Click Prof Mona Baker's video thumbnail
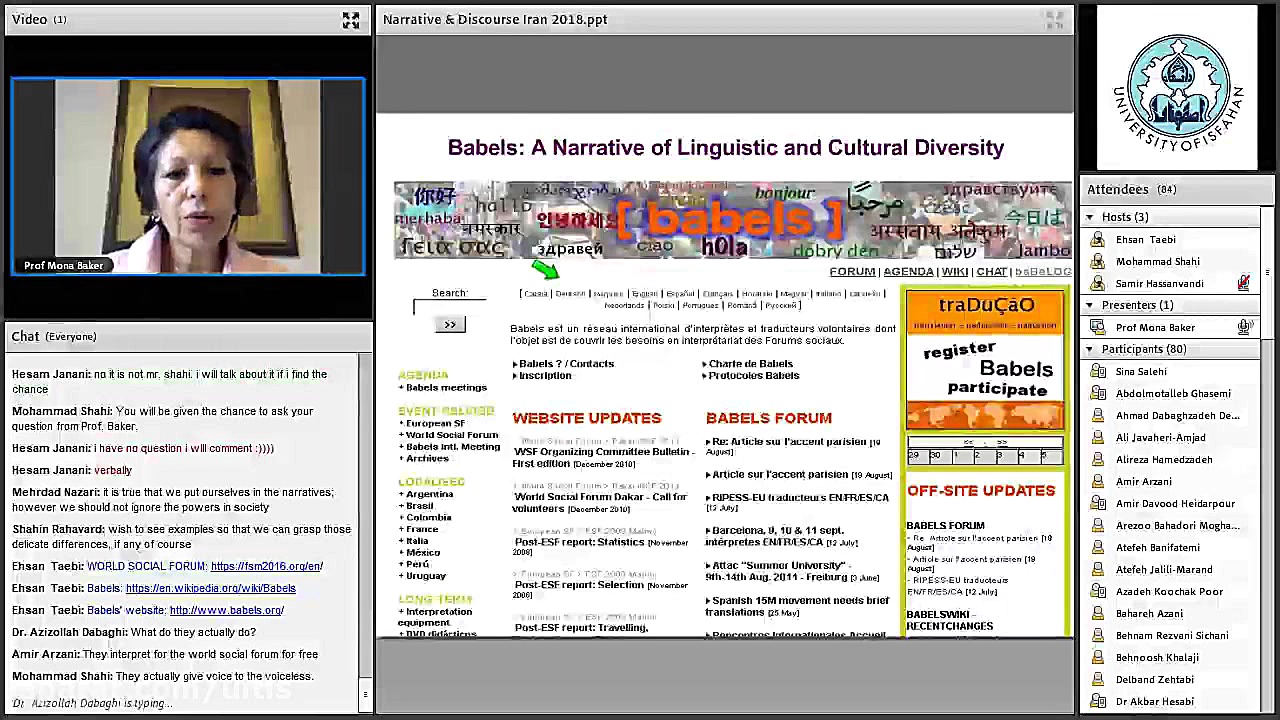The image size is (1280, 720). pyautogui.click(x=188, y=176)
